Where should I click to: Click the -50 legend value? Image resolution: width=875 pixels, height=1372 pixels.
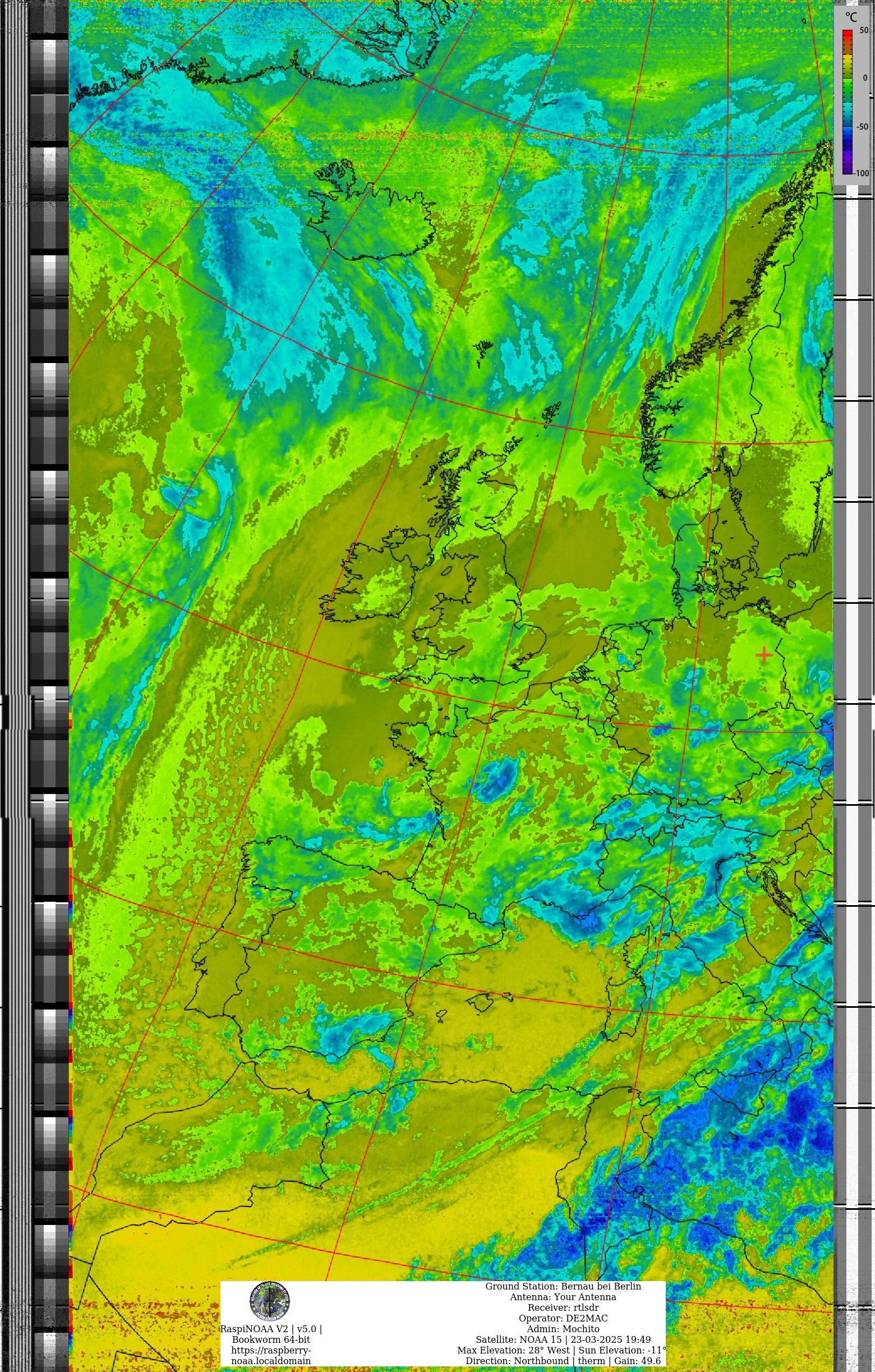(863, 126)
